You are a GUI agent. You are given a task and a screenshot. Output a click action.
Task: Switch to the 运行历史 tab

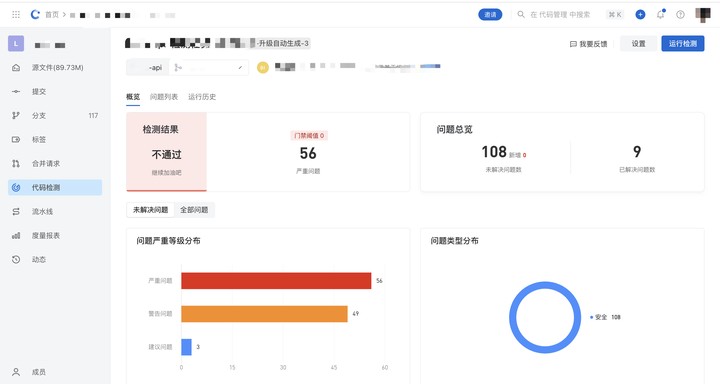202,97
